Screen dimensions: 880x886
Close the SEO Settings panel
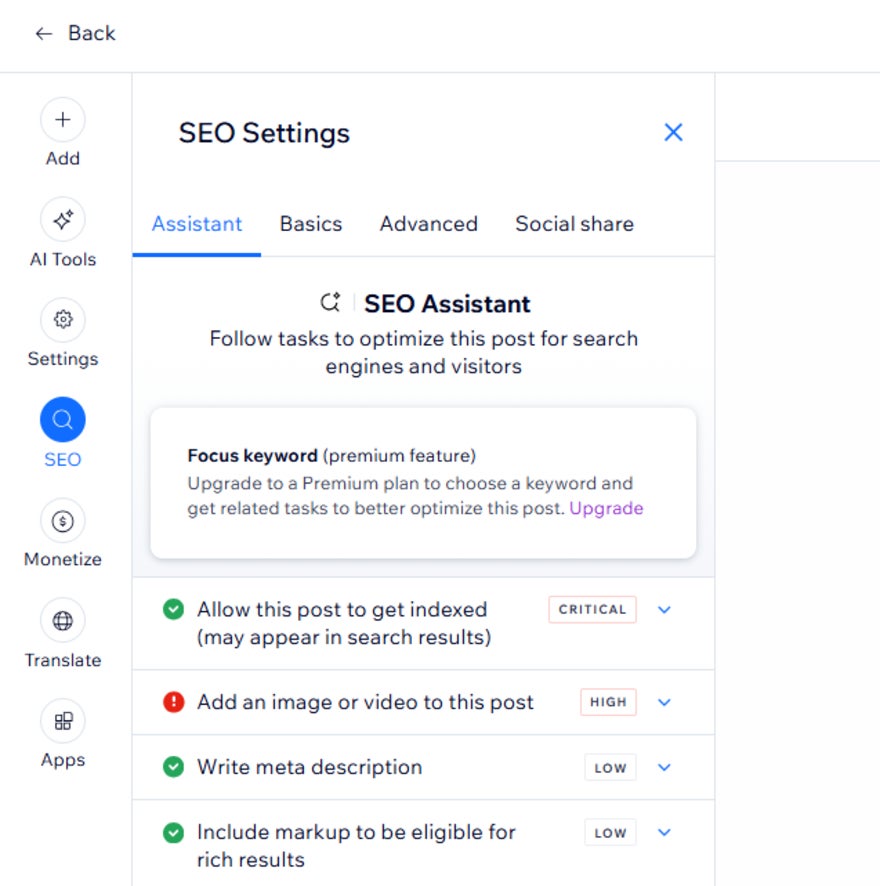pyautogui.click(x=673, y=132)
